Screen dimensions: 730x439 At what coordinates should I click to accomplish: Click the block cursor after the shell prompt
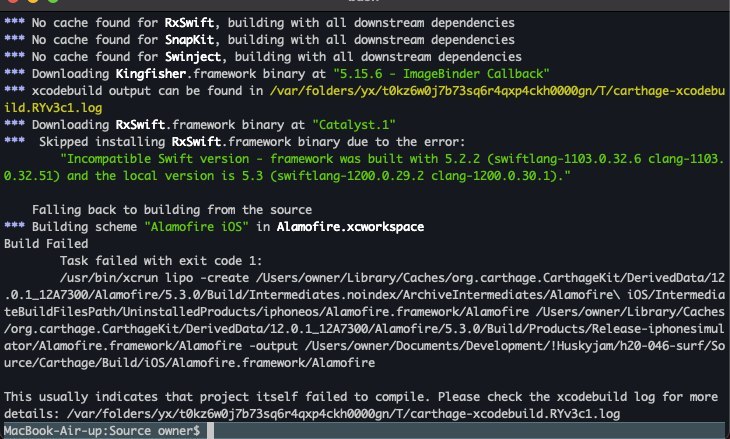click(x=210, y=431)
